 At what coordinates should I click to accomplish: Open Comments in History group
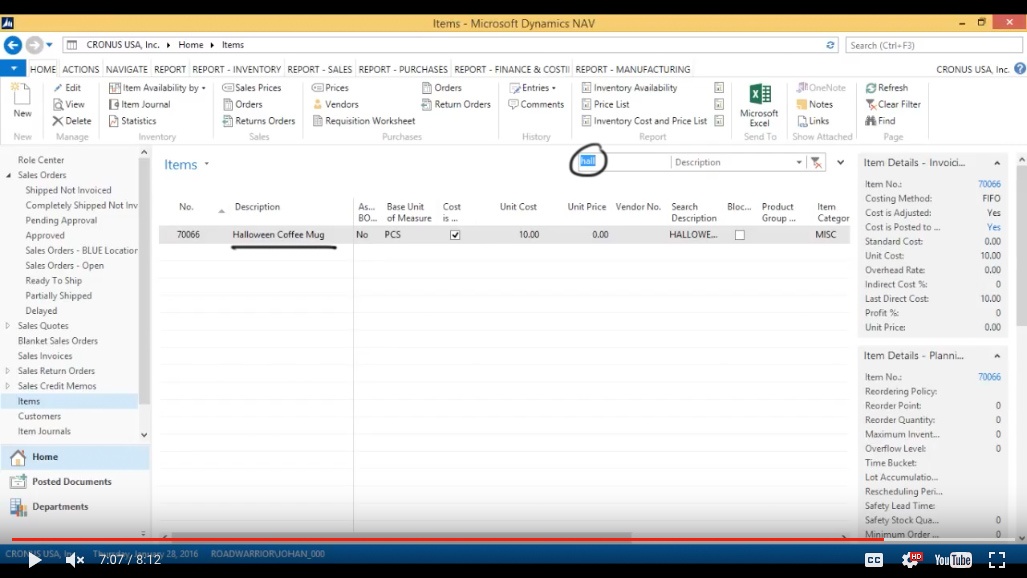click(536, 104)
